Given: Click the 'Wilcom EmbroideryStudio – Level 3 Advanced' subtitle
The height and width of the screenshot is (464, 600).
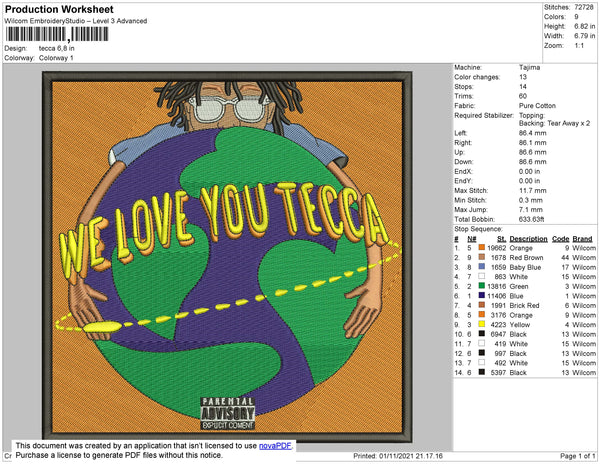Looking at the screenshot, I should 76,21.
